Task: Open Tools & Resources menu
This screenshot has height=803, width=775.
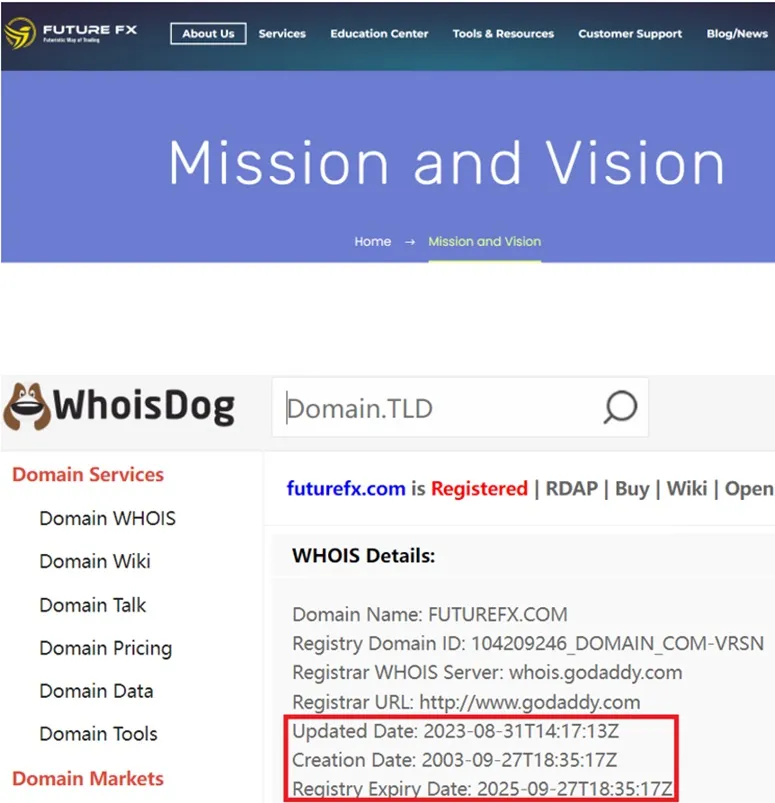Action: pyautogui.click(x=503, y=34)
